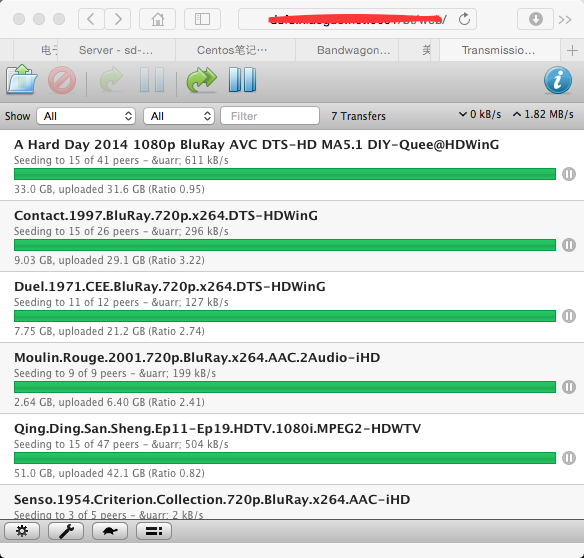Open the torrent inspector info icon
Screen dimensions: 584x558
pos(558,80)
